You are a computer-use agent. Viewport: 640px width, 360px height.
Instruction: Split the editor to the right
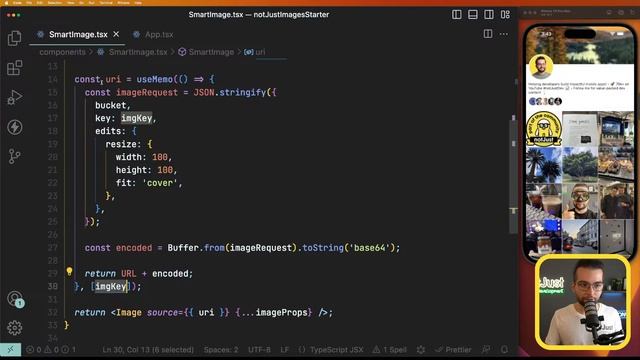[488, 34]
